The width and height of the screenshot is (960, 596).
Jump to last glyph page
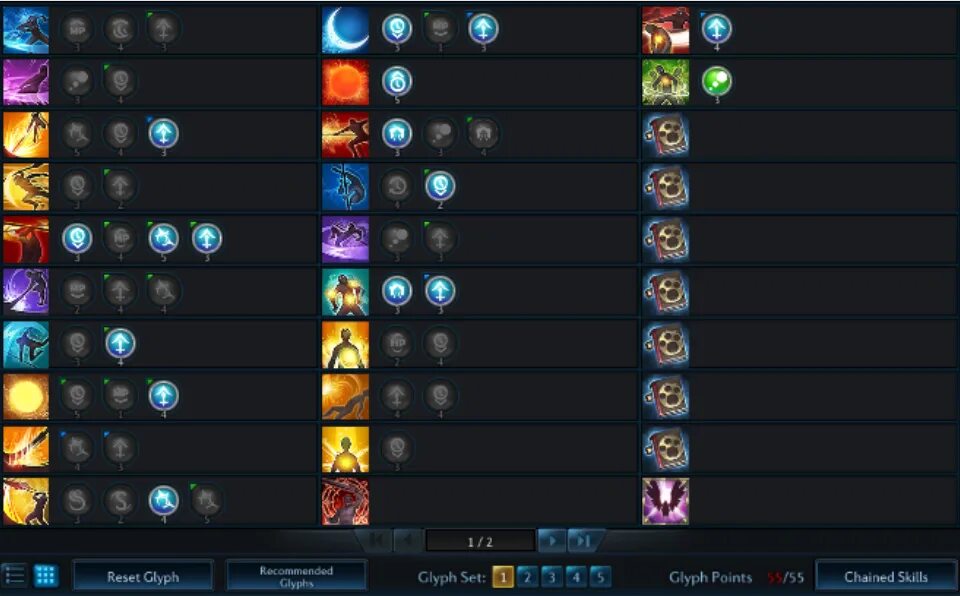tap(583, 541)
